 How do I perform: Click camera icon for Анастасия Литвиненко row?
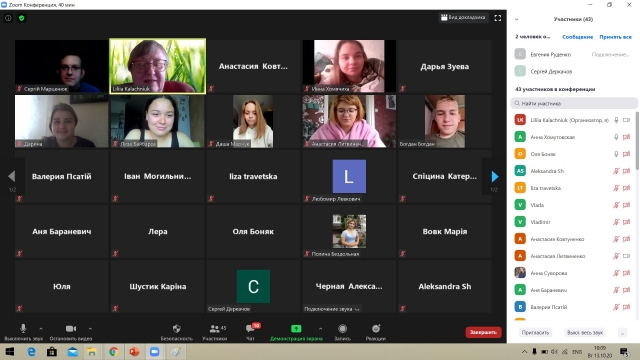(626, 256)
